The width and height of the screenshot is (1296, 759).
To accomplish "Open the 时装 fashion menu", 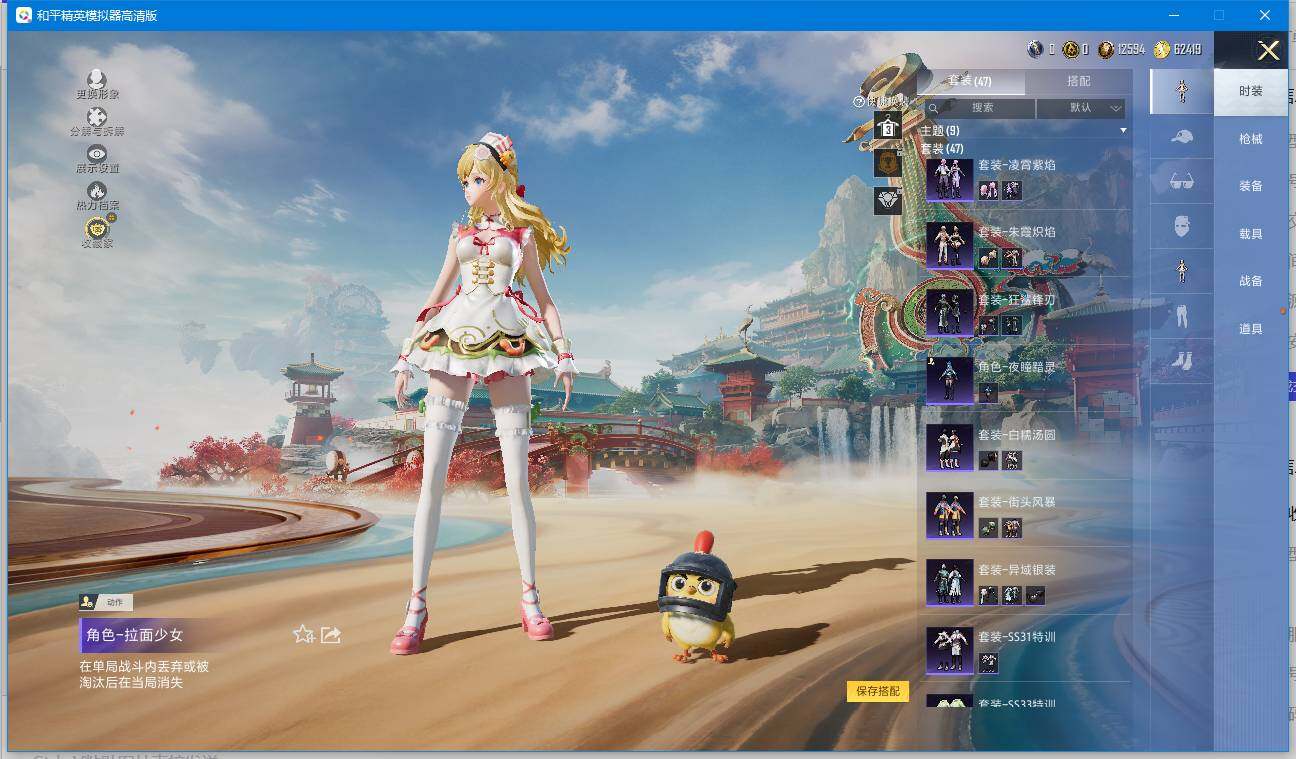I will [x=1250, y=91].
